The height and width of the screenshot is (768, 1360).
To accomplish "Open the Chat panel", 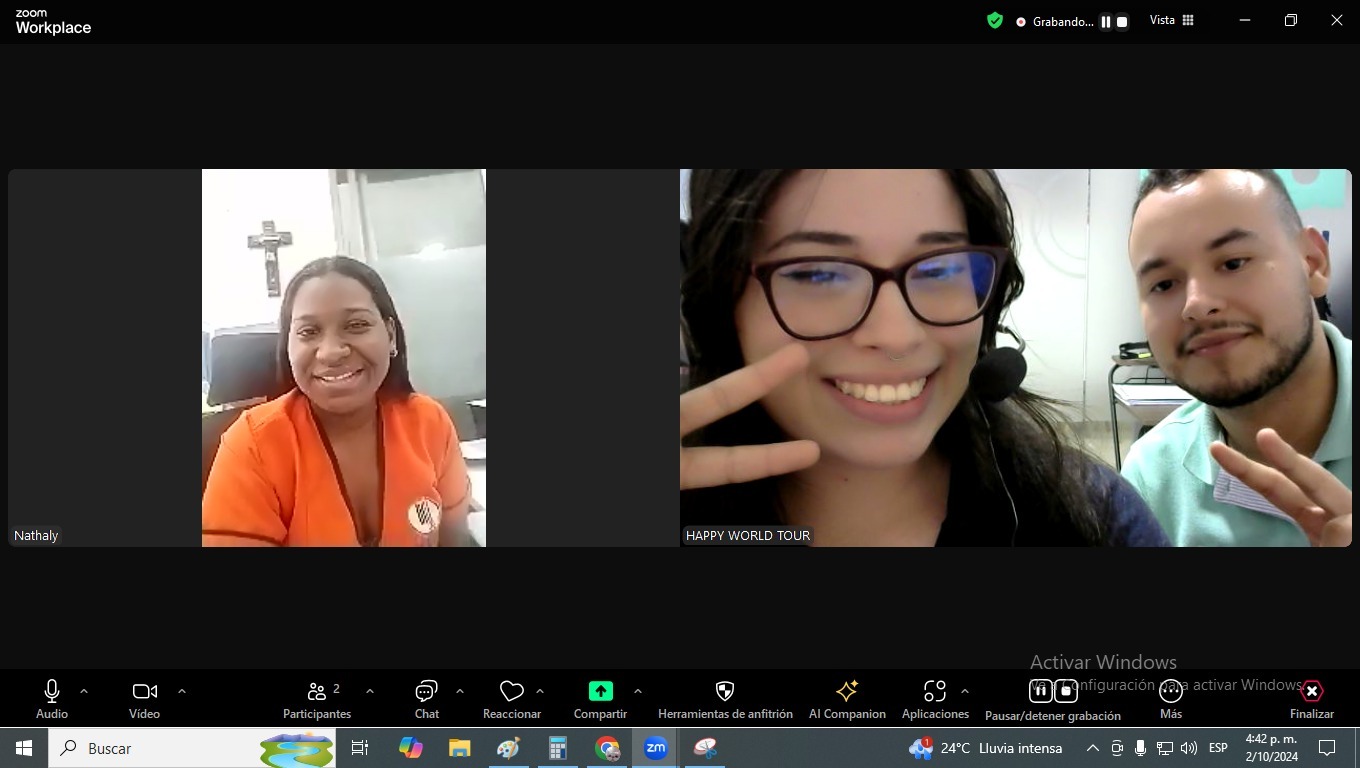I will (427, 699).
